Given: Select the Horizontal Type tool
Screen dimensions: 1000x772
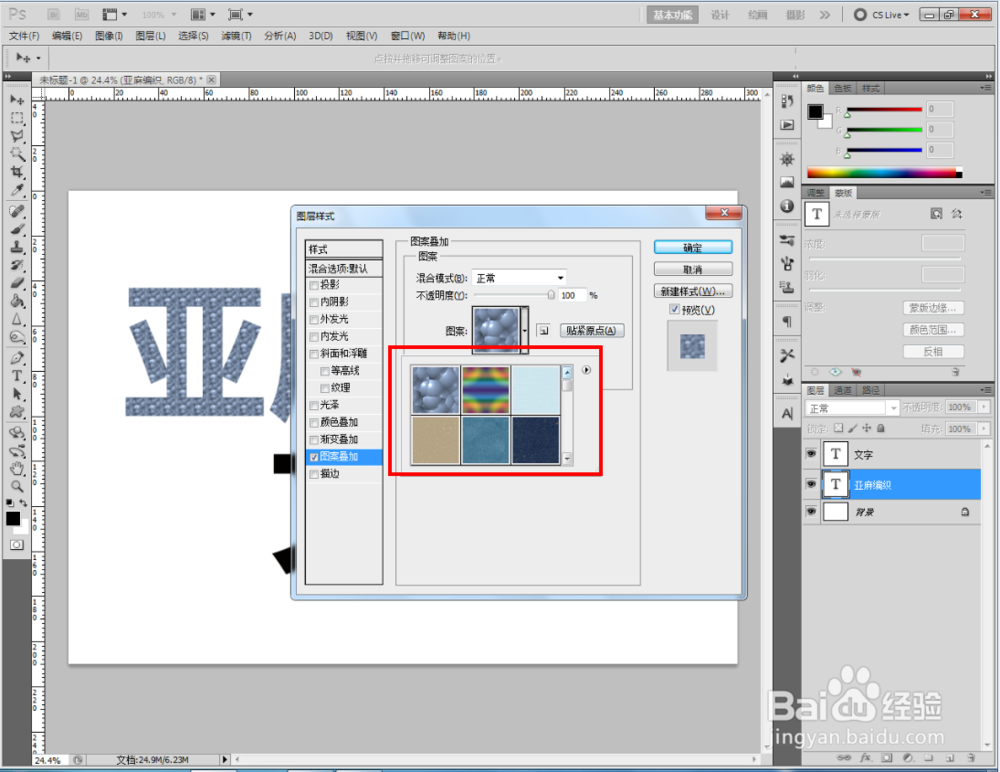Looking at the screenshot, I should 17,376.
